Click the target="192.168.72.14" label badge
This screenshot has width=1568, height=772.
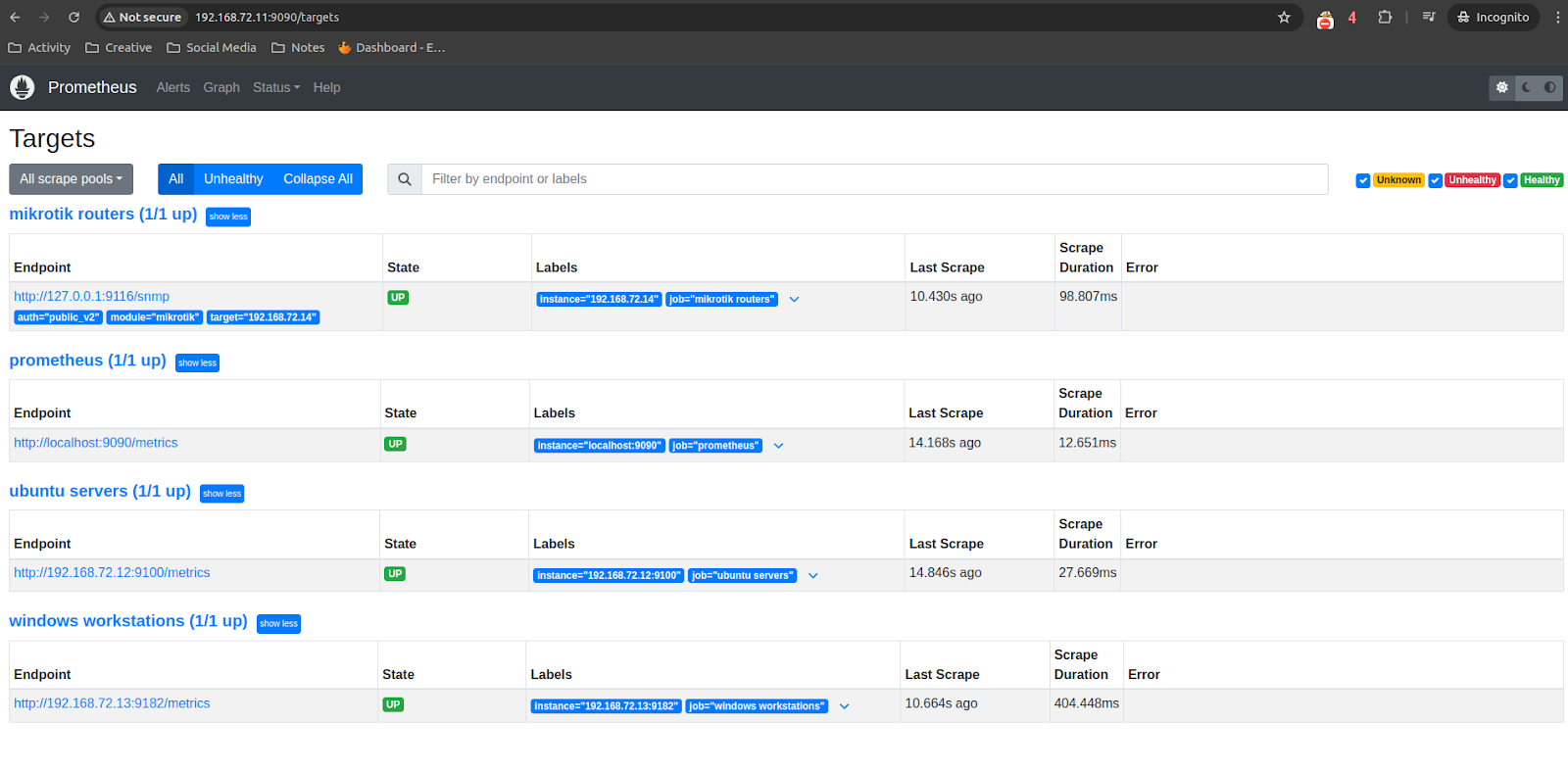[263, 317]
